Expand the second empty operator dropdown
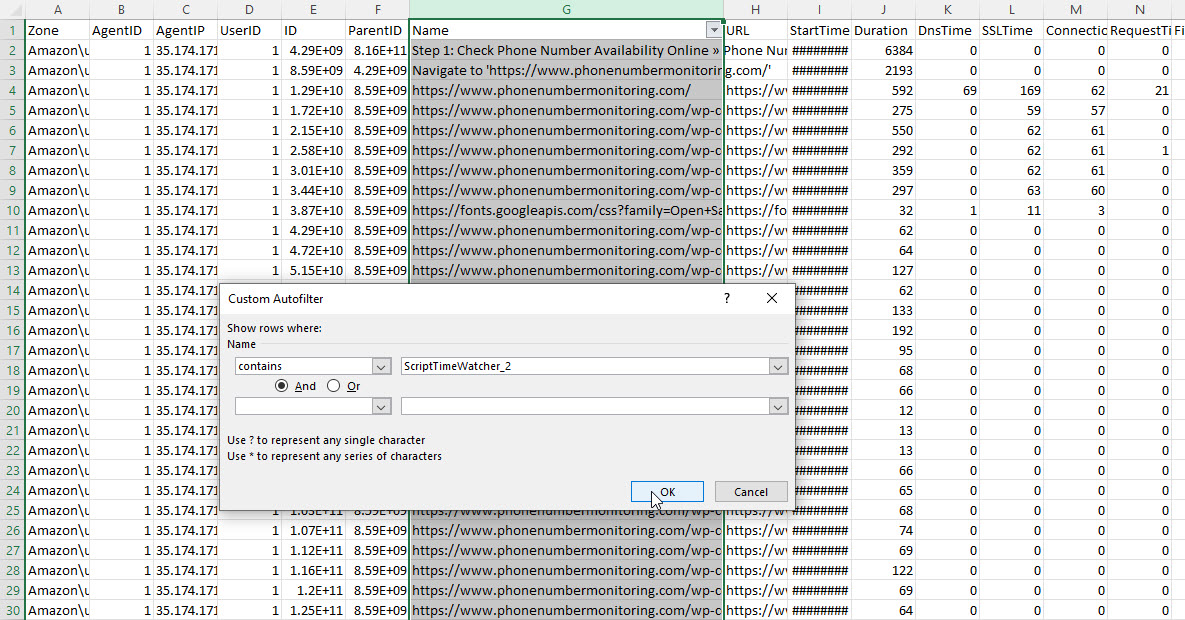This screenshot has width=1185, height=620. (x=381, y=406)
